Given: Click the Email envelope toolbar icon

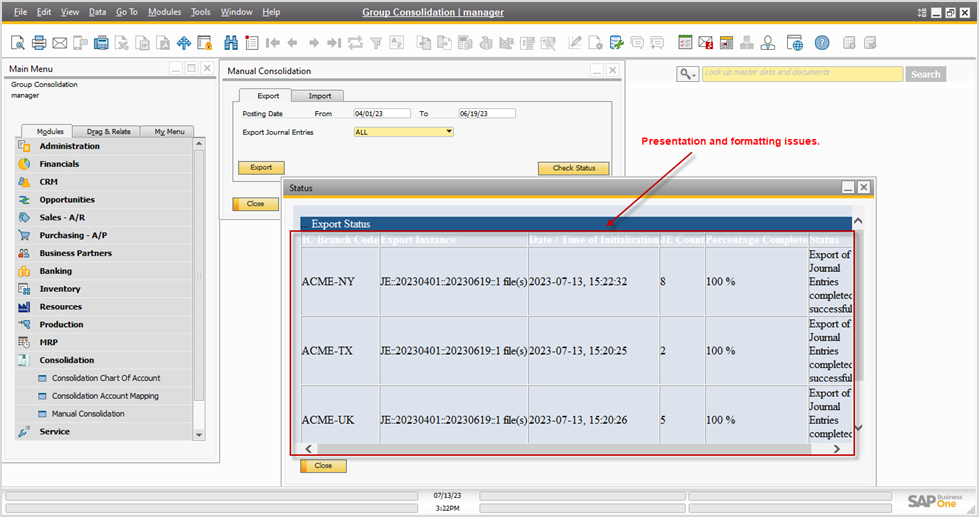Looking at the screenshot, I should tap(60, 43).
